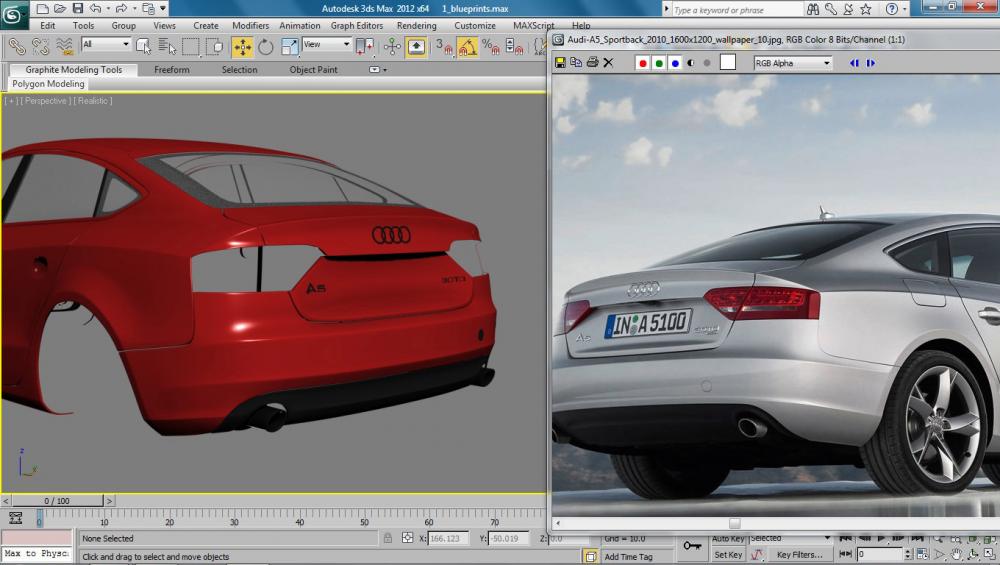
Task: Activate the Select and Move tool
Action: coord(242,47)
